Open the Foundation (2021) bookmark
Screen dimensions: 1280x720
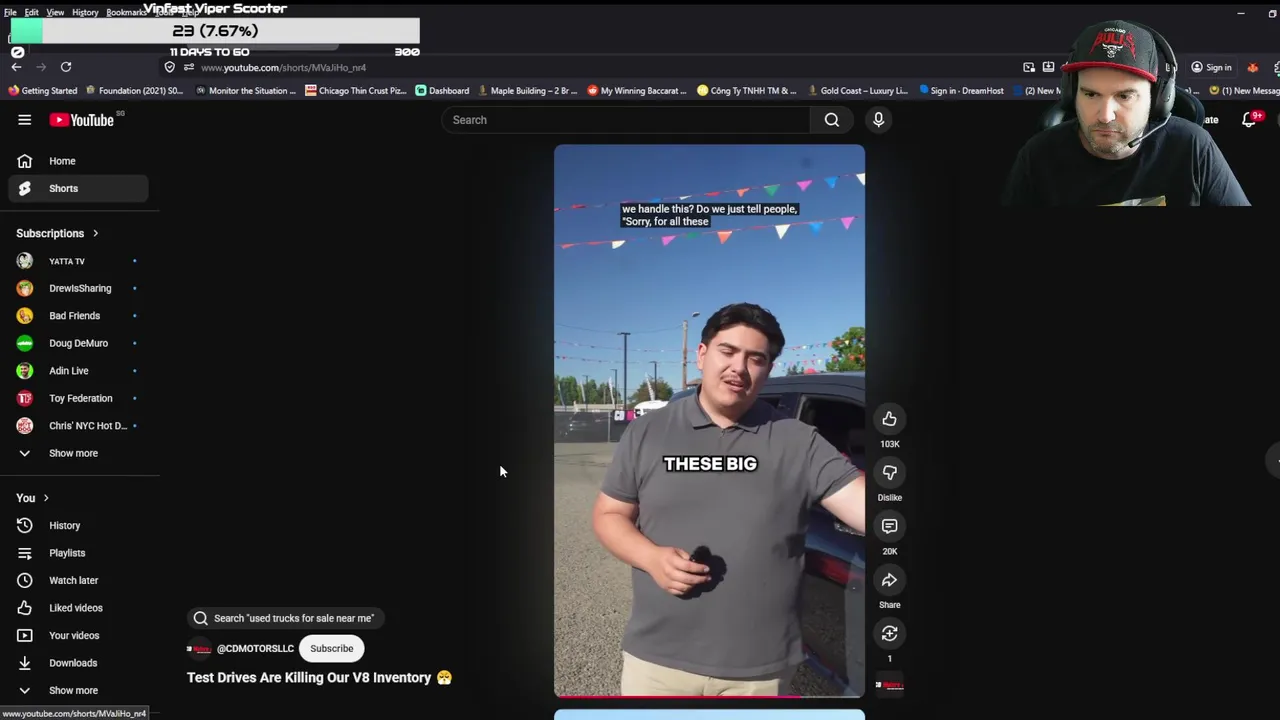[135, 90]
